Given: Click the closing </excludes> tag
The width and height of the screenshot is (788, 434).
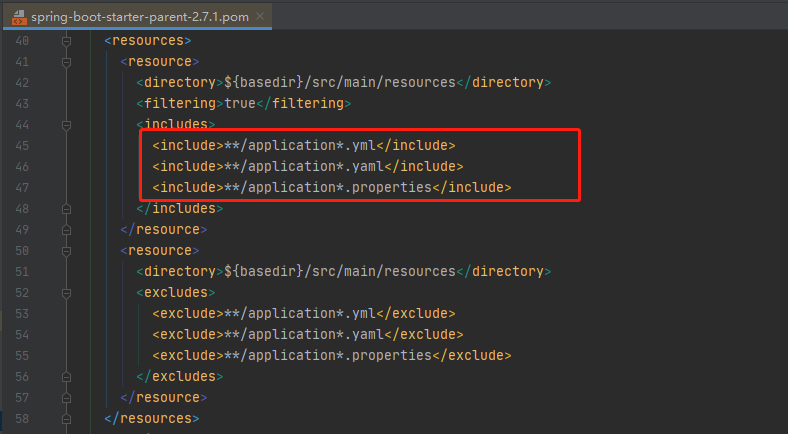Looking at the screenshot, I should pyautogui.click(x=180, y=377).
